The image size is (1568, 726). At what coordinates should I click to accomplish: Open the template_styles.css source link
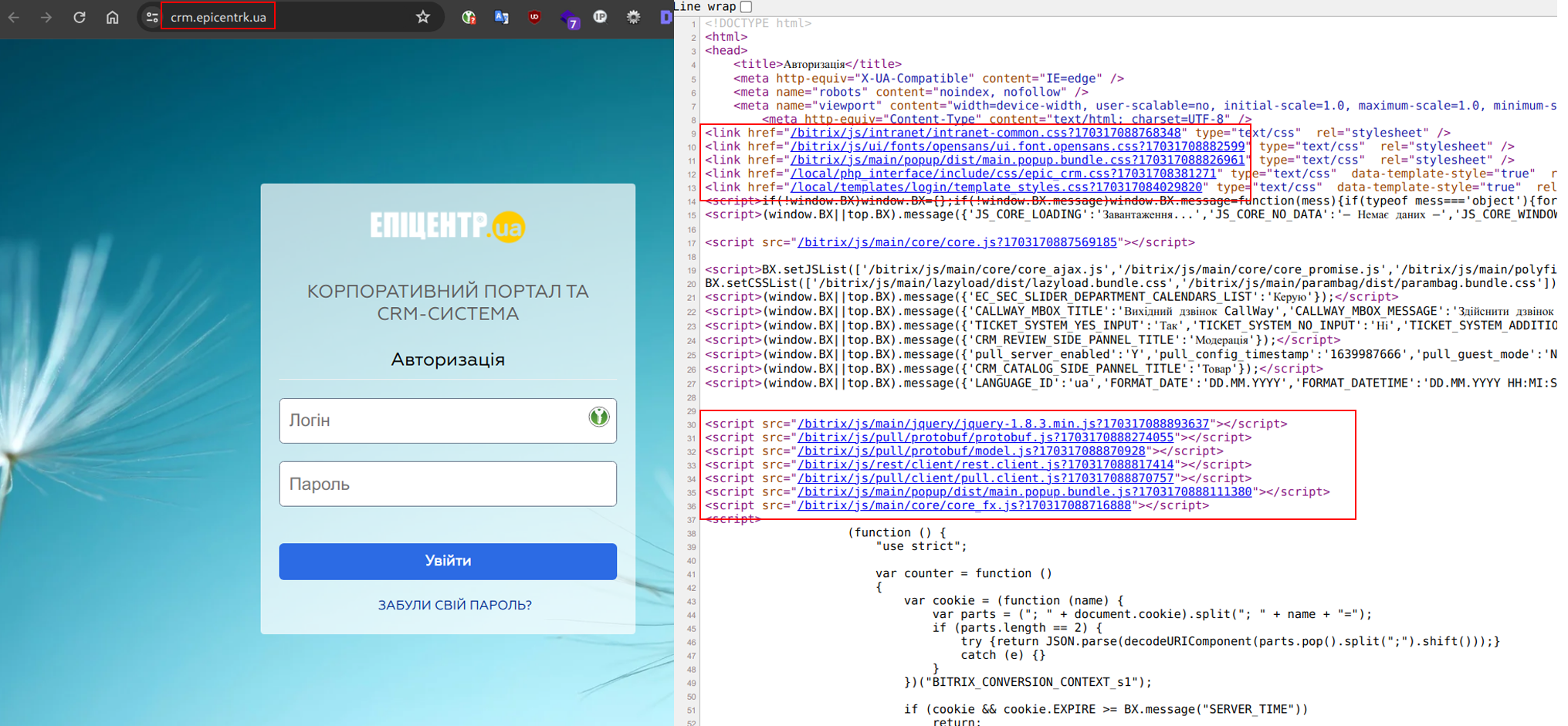(x=996, y=187)
